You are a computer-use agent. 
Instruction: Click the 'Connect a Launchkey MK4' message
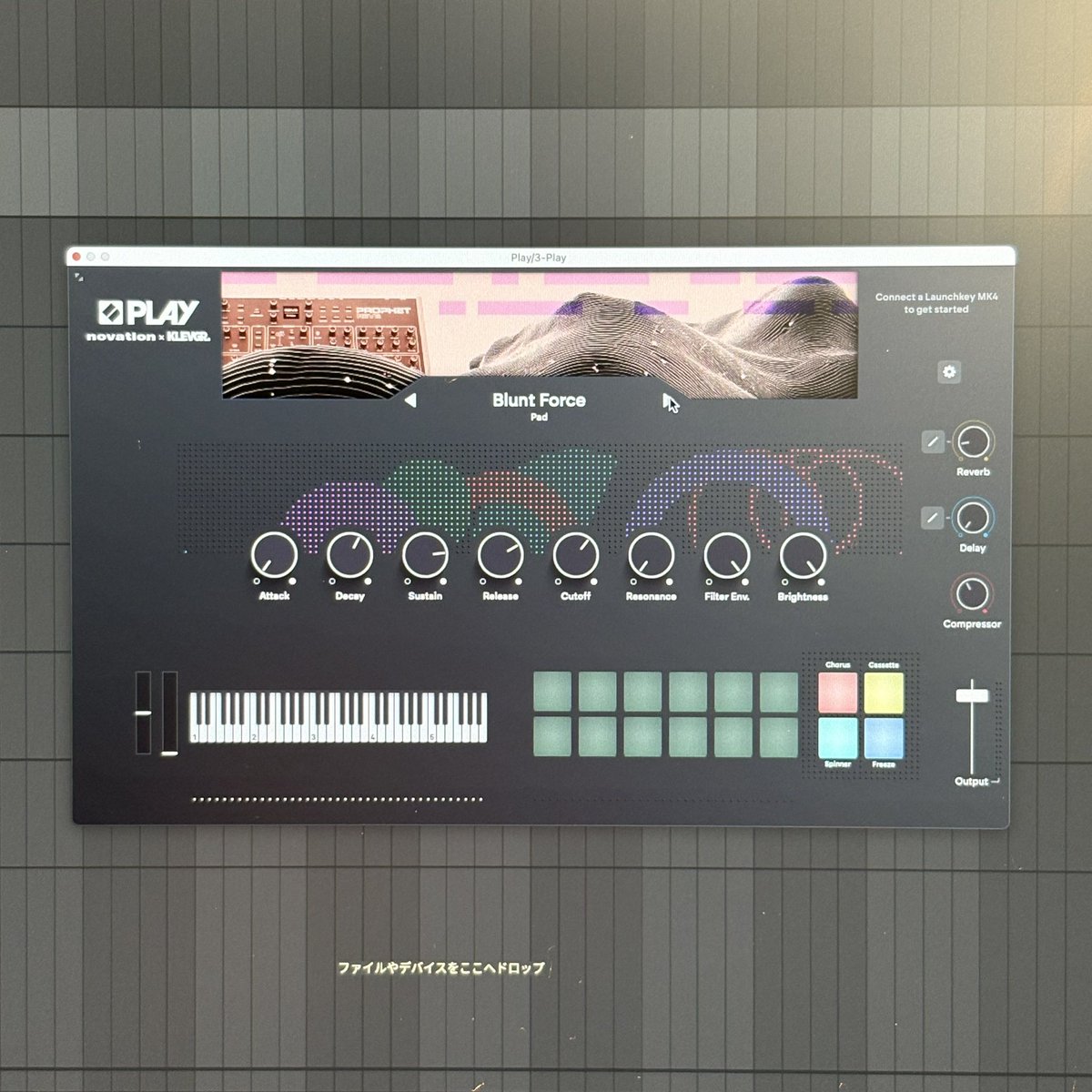point(936,303)
